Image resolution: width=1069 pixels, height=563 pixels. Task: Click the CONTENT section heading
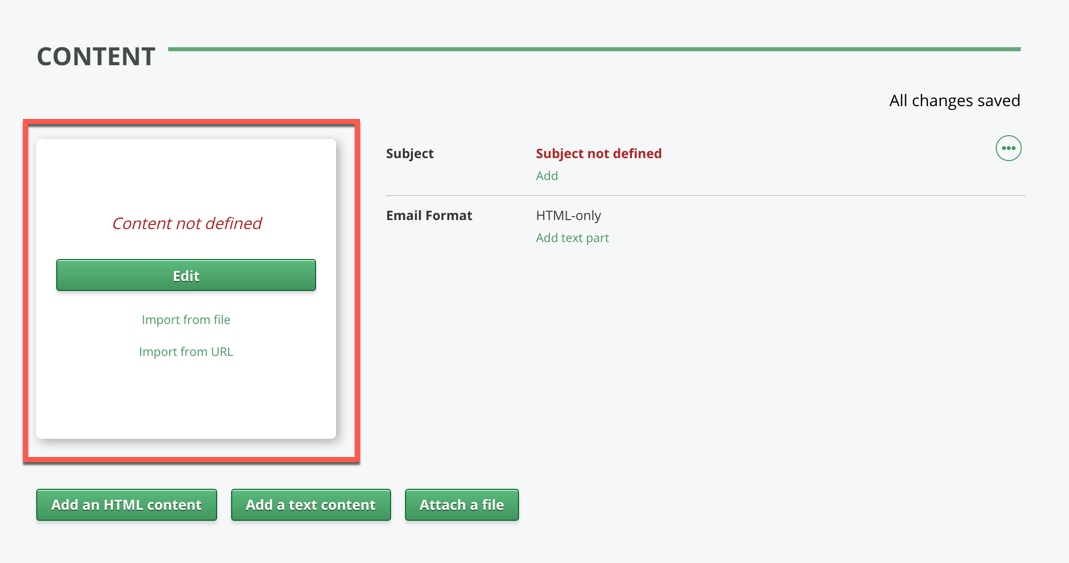(96, 57)
